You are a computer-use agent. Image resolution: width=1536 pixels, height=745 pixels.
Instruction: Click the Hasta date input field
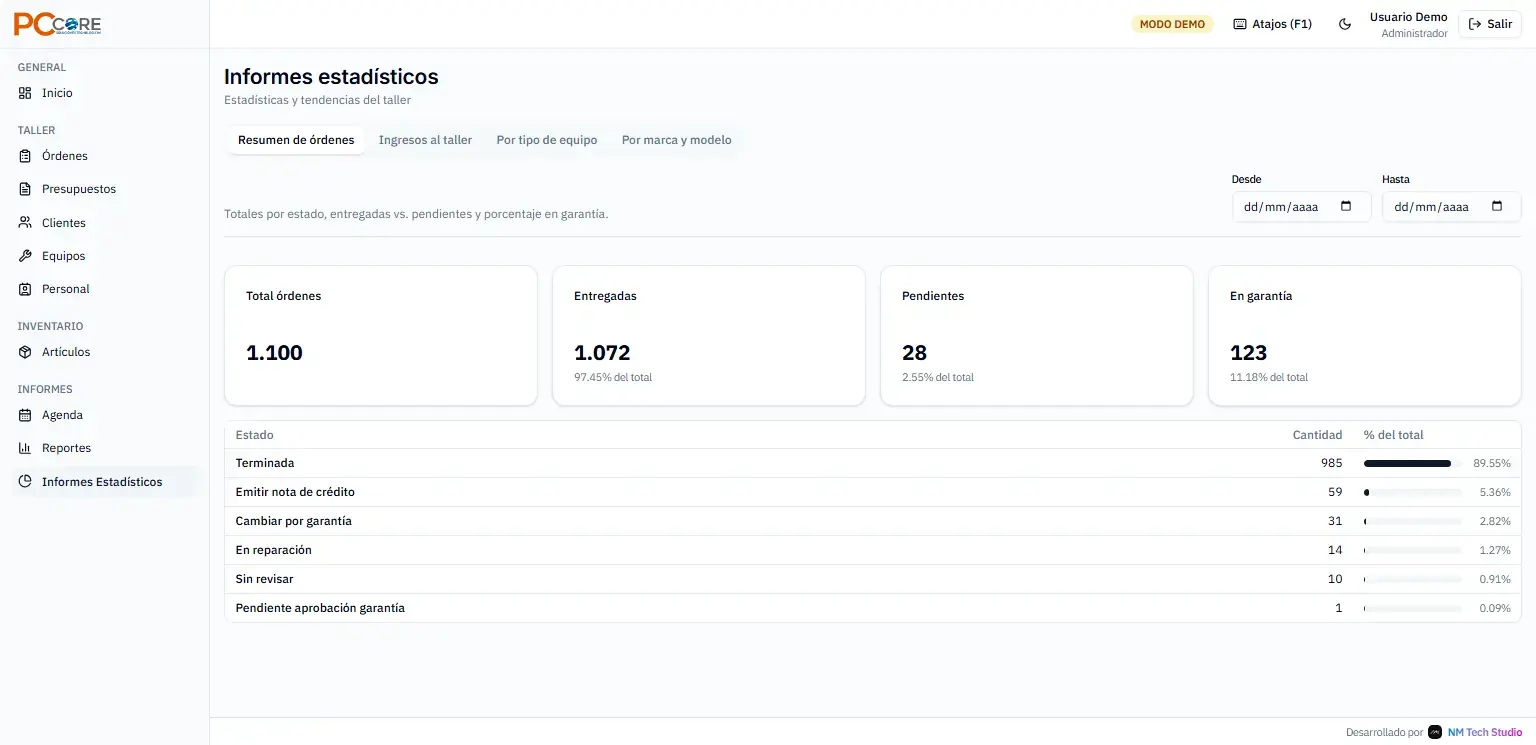1452,207
